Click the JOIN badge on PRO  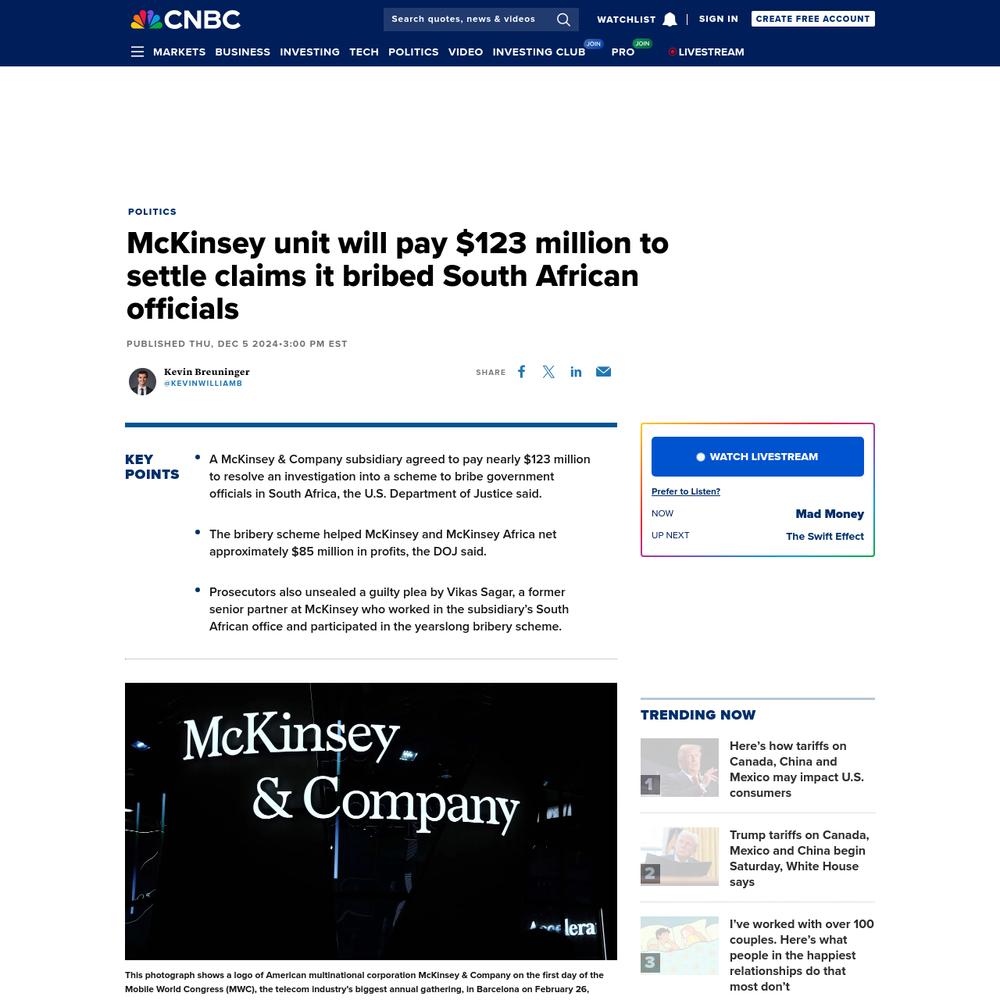pyautogui.click(x=642, y=43)
